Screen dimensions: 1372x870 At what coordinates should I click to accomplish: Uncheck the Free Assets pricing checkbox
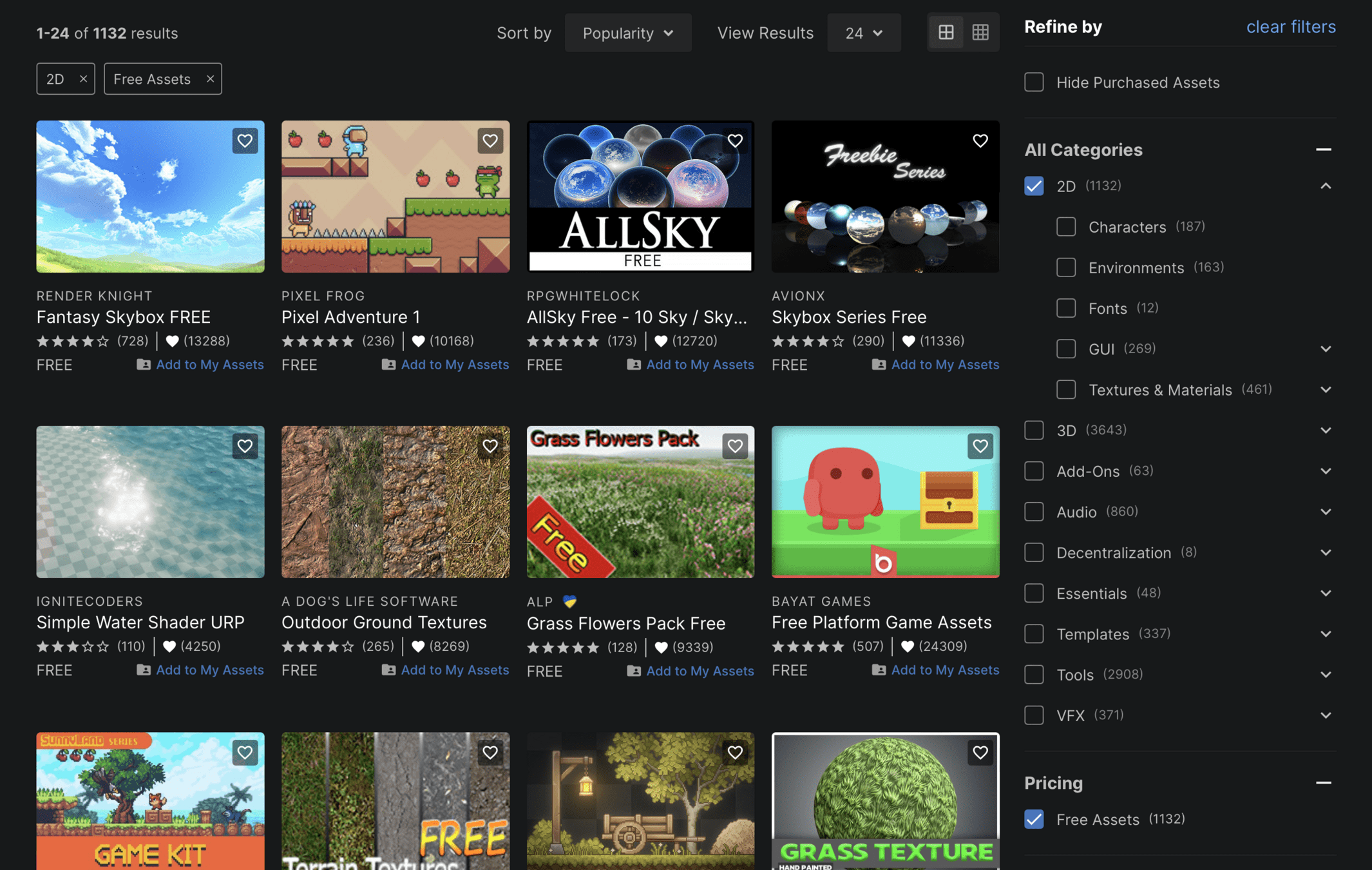[1034, 819]
